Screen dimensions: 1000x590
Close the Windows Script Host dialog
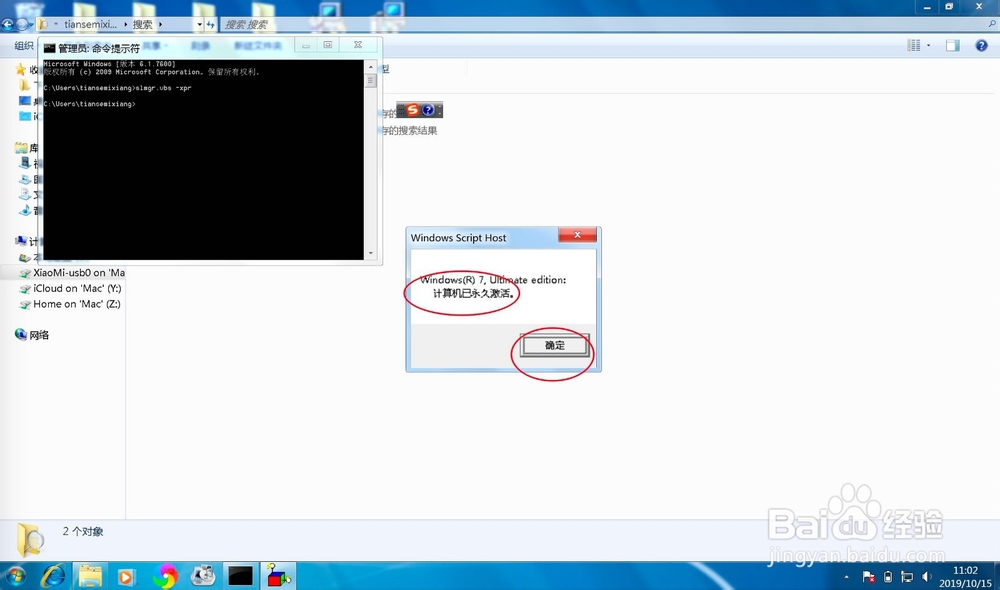577,235
